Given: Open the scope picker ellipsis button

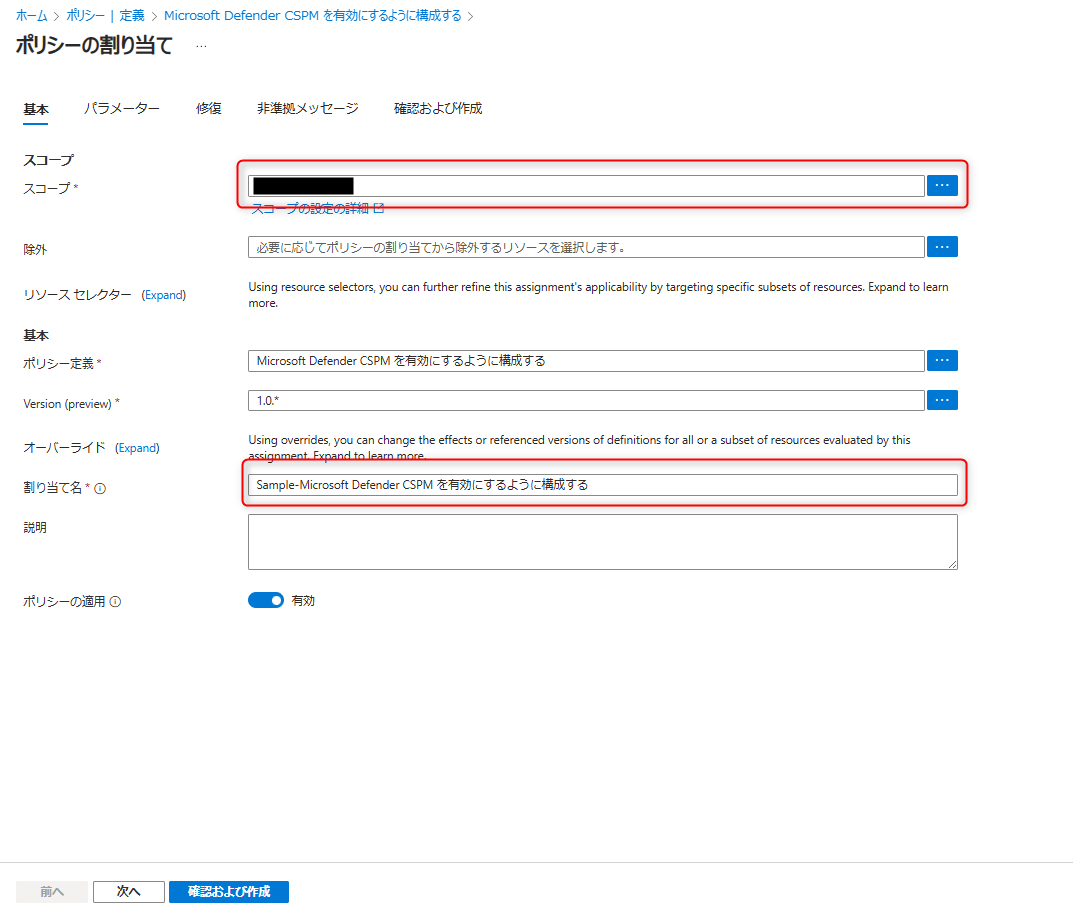Looking at the screenshot, I should 942,186.
